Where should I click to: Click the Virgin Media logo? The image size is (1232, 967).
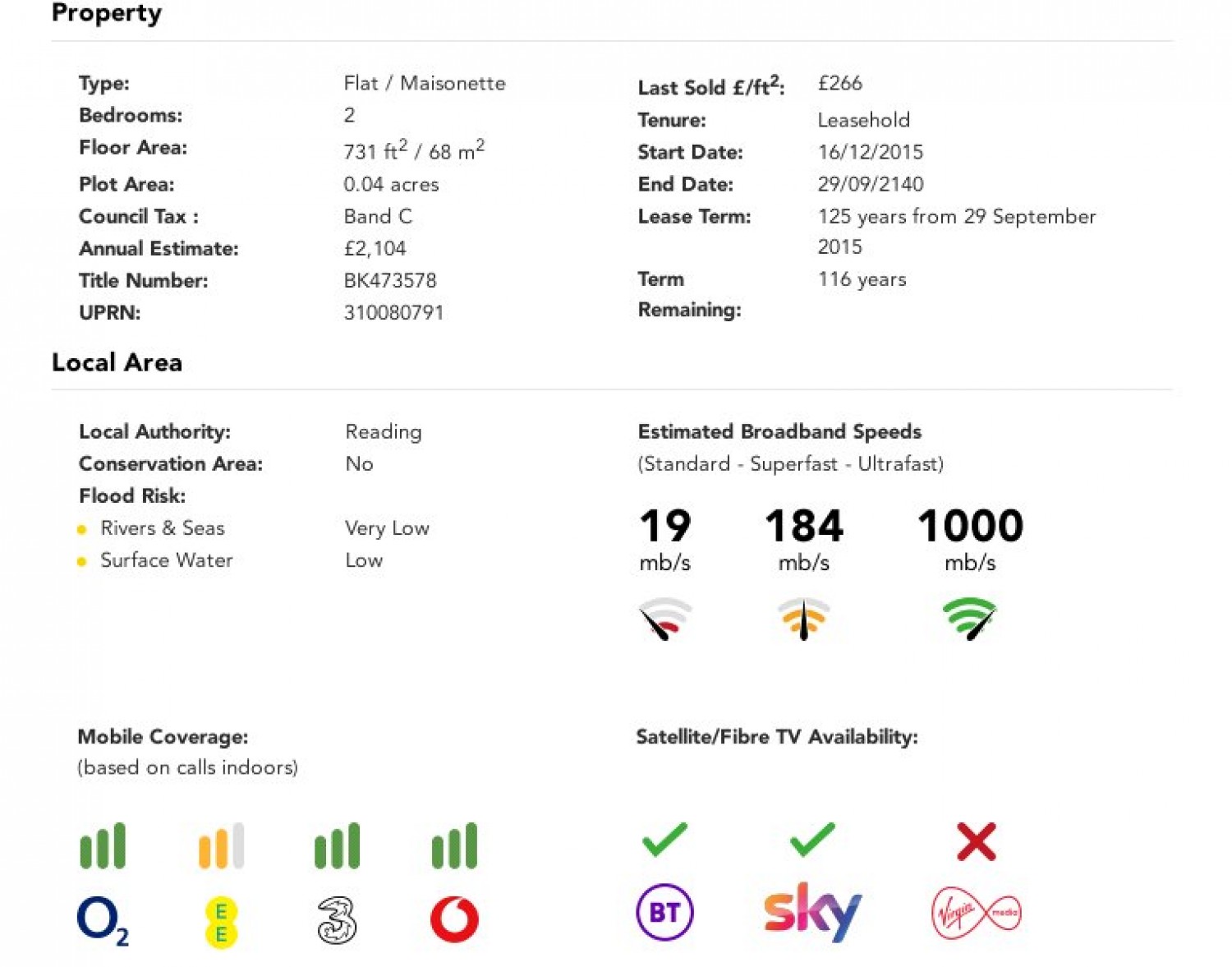pyautogui.click(x=977, y=913)
